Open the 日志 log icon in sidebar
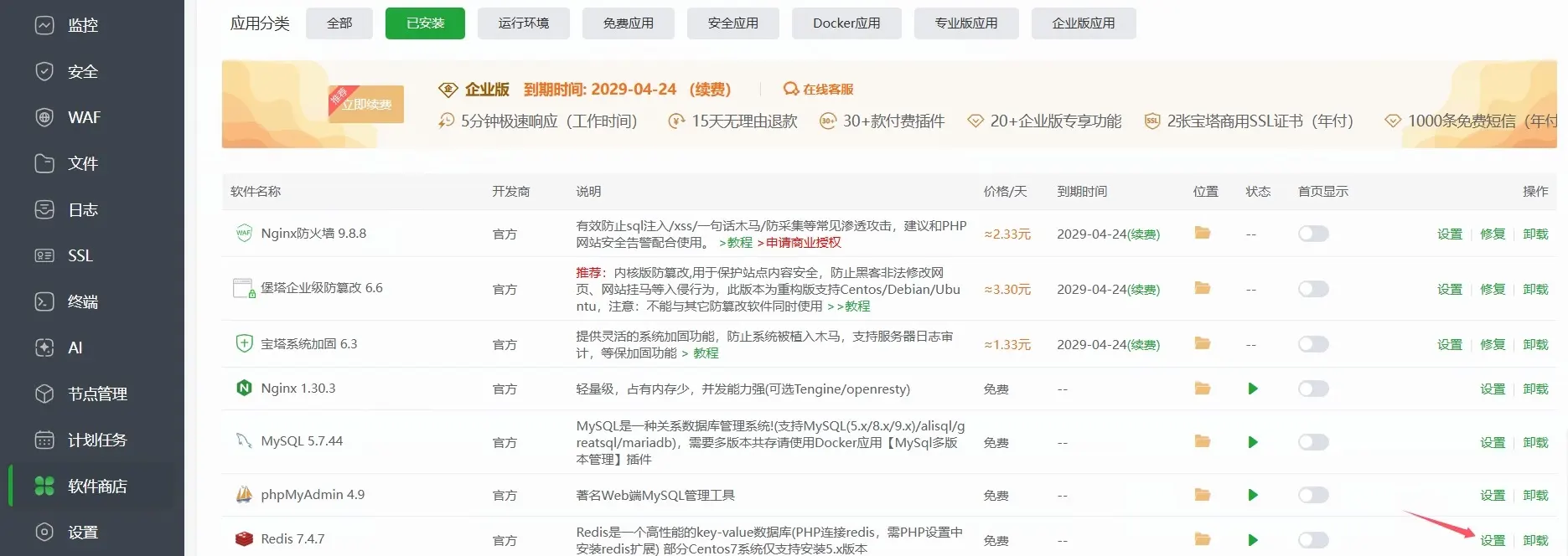This screenshot has width=1568, height=556. pyautogui.click(x=44, y=209)
